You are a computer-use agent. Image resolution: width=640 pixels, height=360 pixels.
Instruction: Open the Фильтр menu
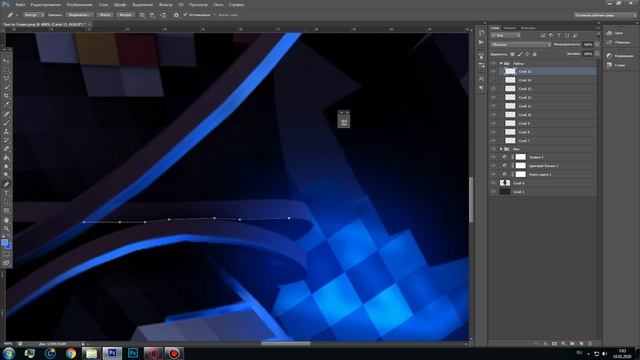[165, 4]
